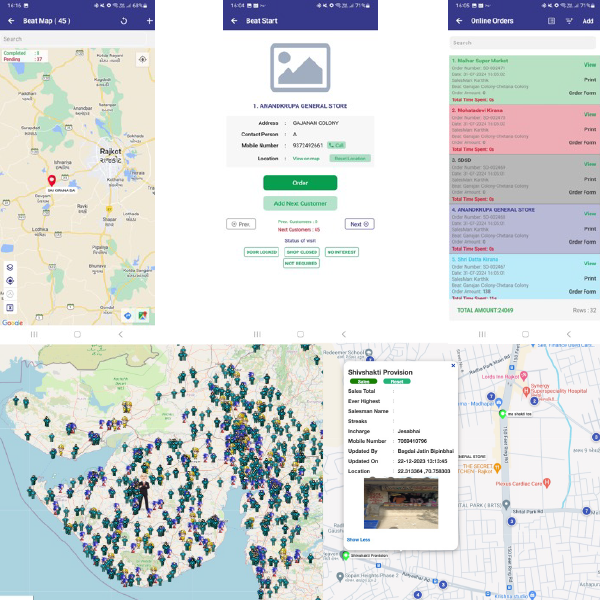Viewport: 600px width, 600px height.
Task: Click the Add Next Customer button
Action: (x=300, y=203)
